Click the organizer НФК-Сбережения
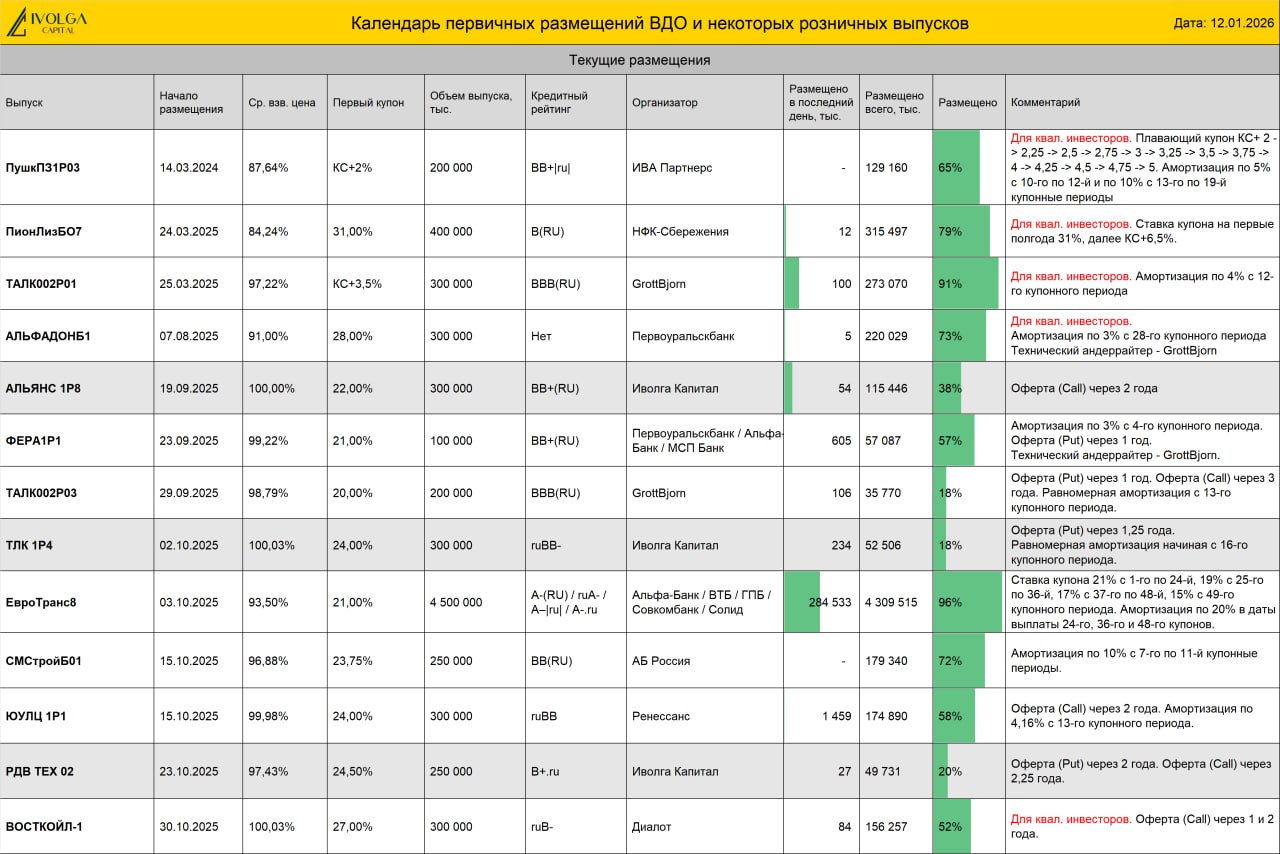Screen dimensions: 1280x854 coord(680,231)
